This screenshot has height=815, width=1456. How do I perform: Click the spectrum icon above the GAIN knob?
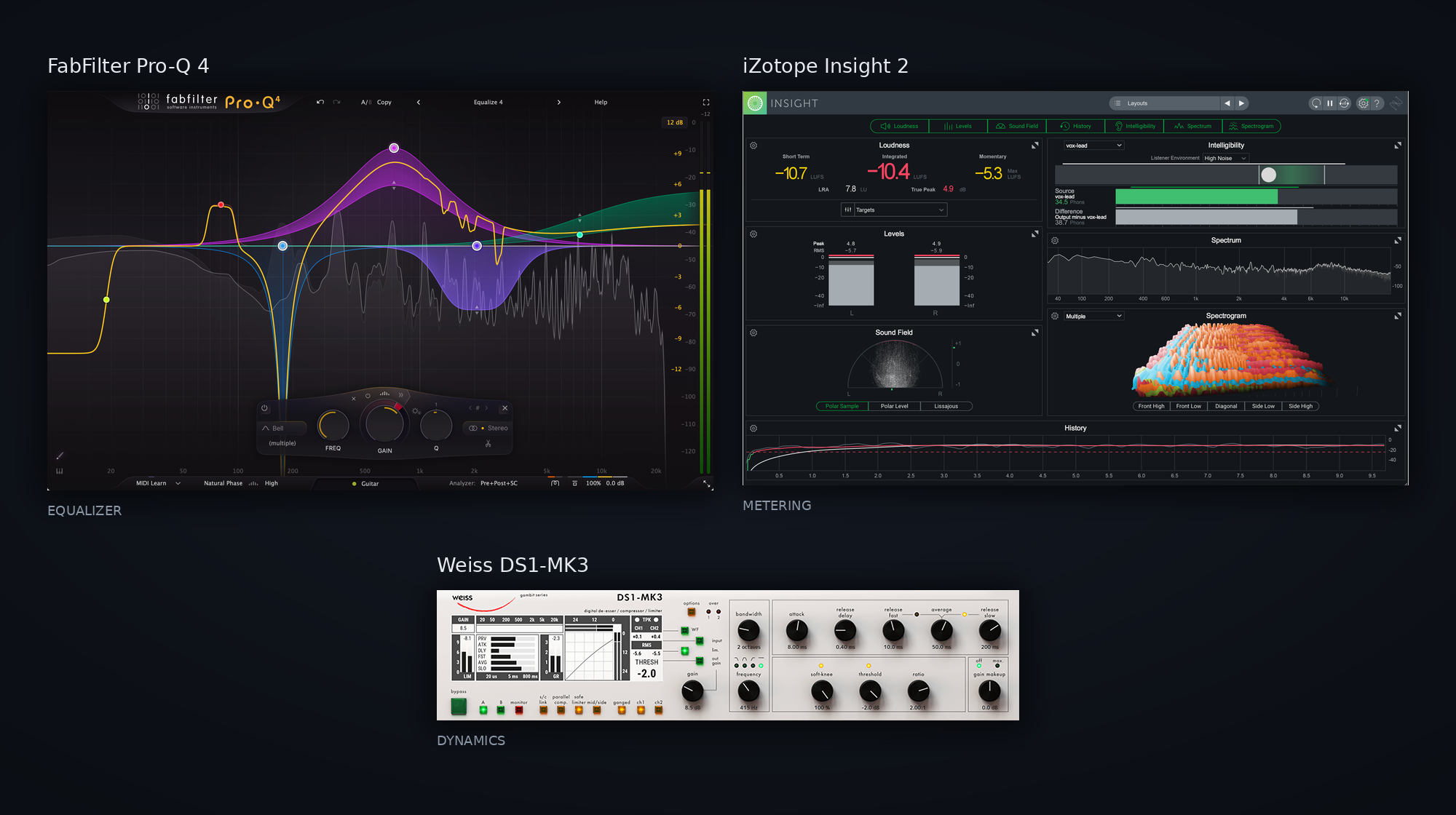click(384, 394)
